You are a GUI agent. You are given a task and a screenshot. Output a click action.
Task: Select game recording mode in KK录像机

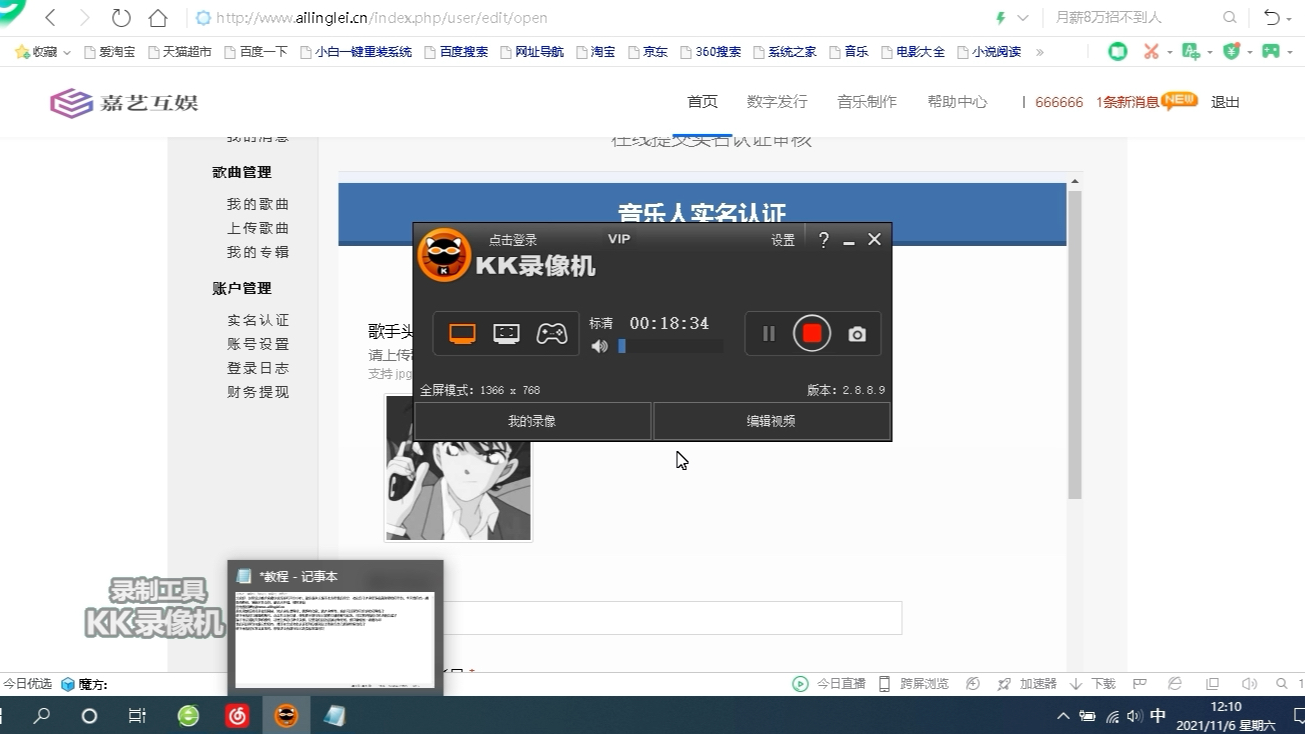pos(551,334)
